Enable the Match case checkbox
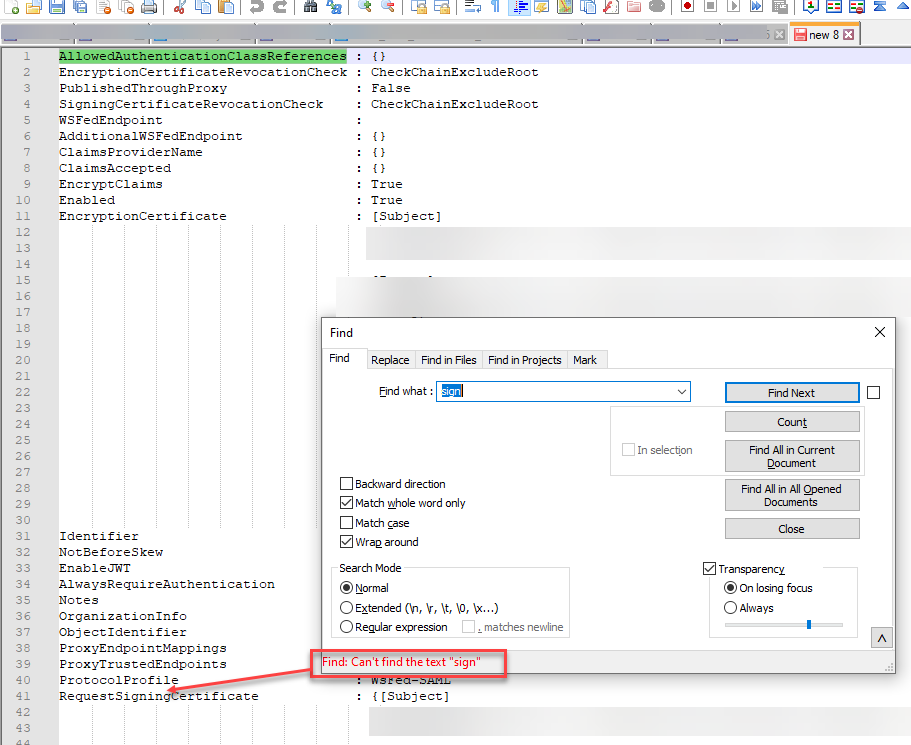Screen dimensions: 911x745 (346, 522)
